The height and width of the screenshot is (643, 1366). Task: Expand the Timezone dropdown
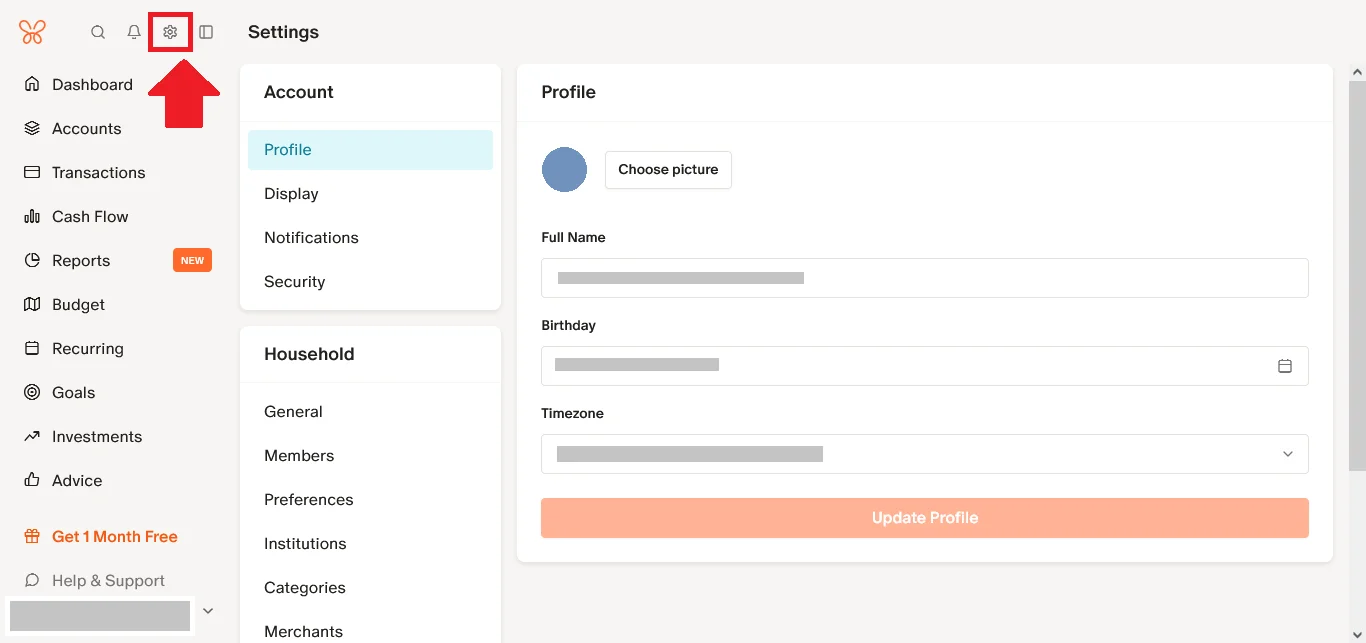1287,454
